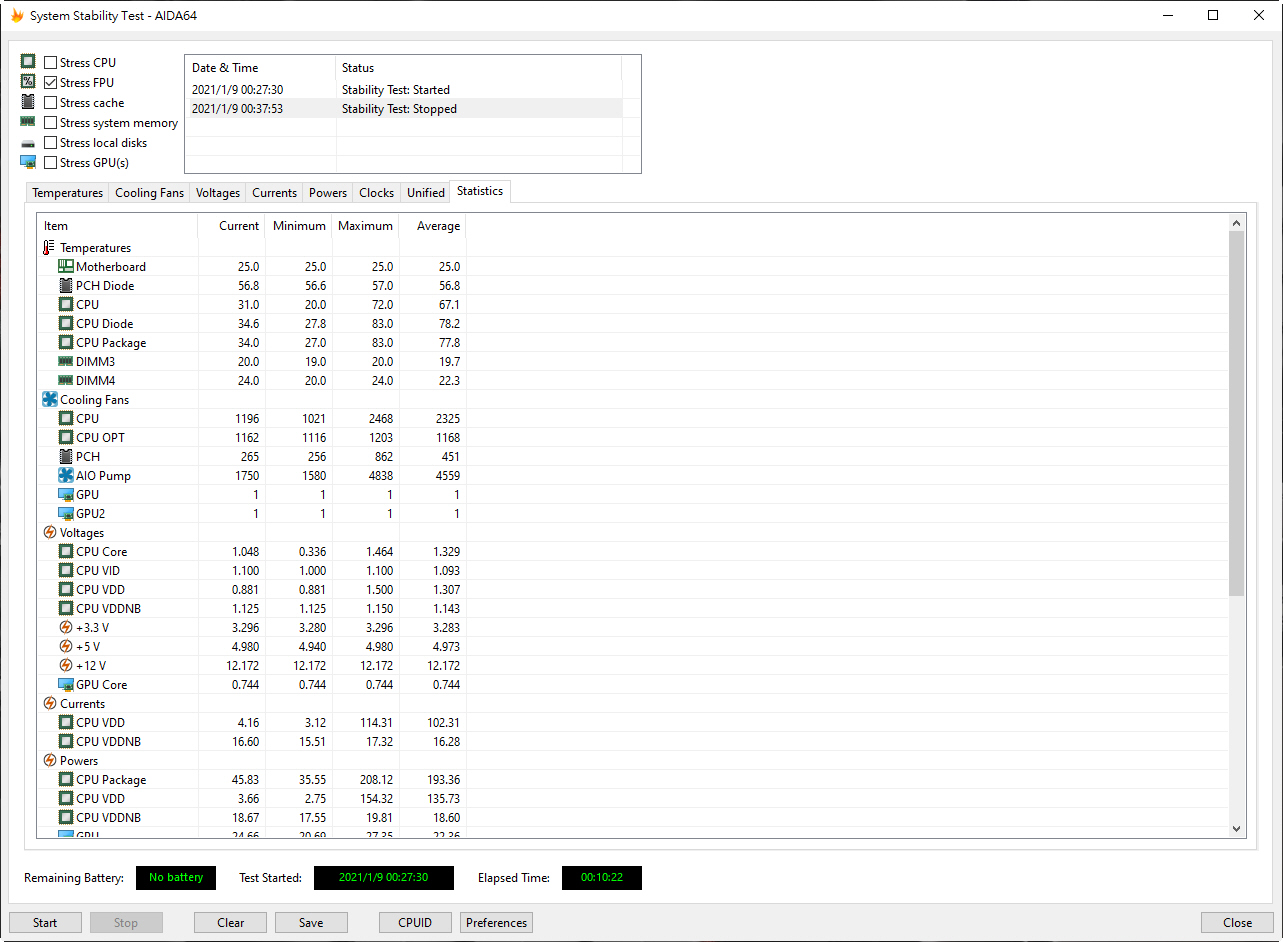Click the GPU2 fan row monitor icon

(x=66, y=513)
